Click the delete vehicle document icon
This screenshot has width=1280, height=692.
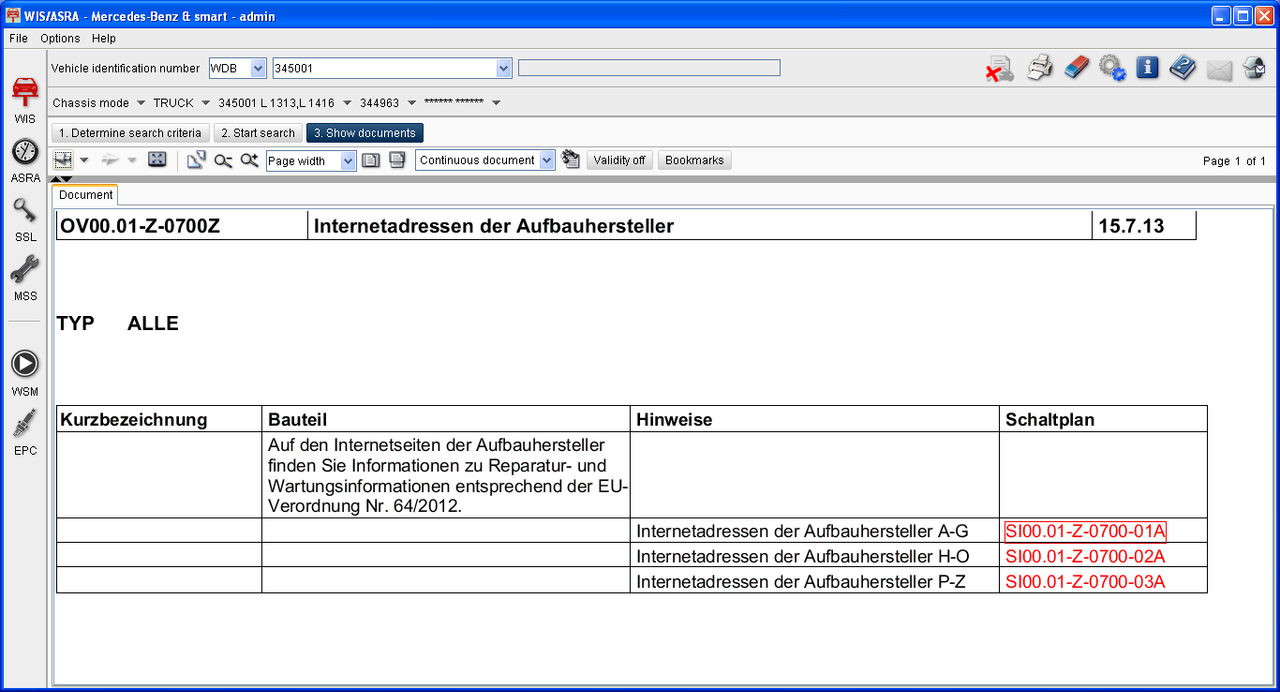999,69
